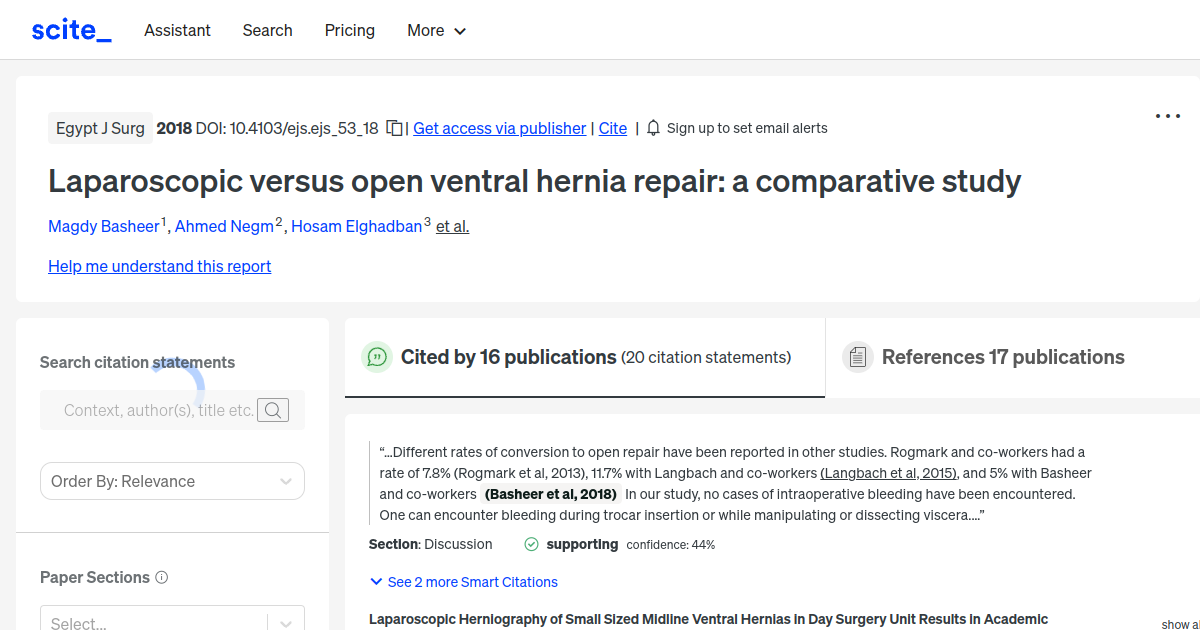Open the ellipsis options menu

click(x=1167, y=116)
